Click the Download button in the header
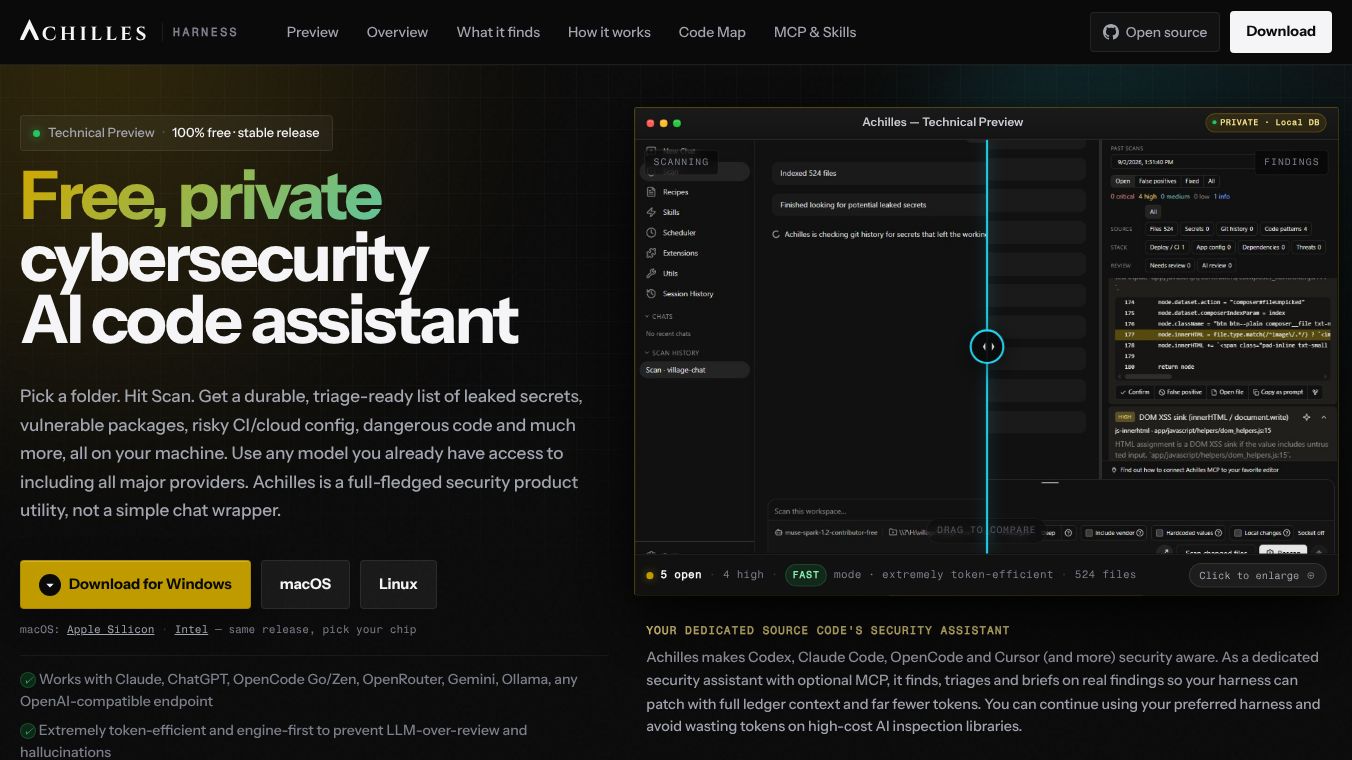1352x760 pixels. 1281,31
